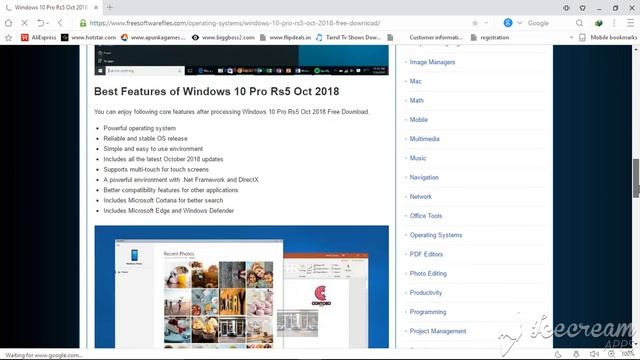Viewport: 640px width, 360px height.
Task: Open the Mac category
Action: 416,81
